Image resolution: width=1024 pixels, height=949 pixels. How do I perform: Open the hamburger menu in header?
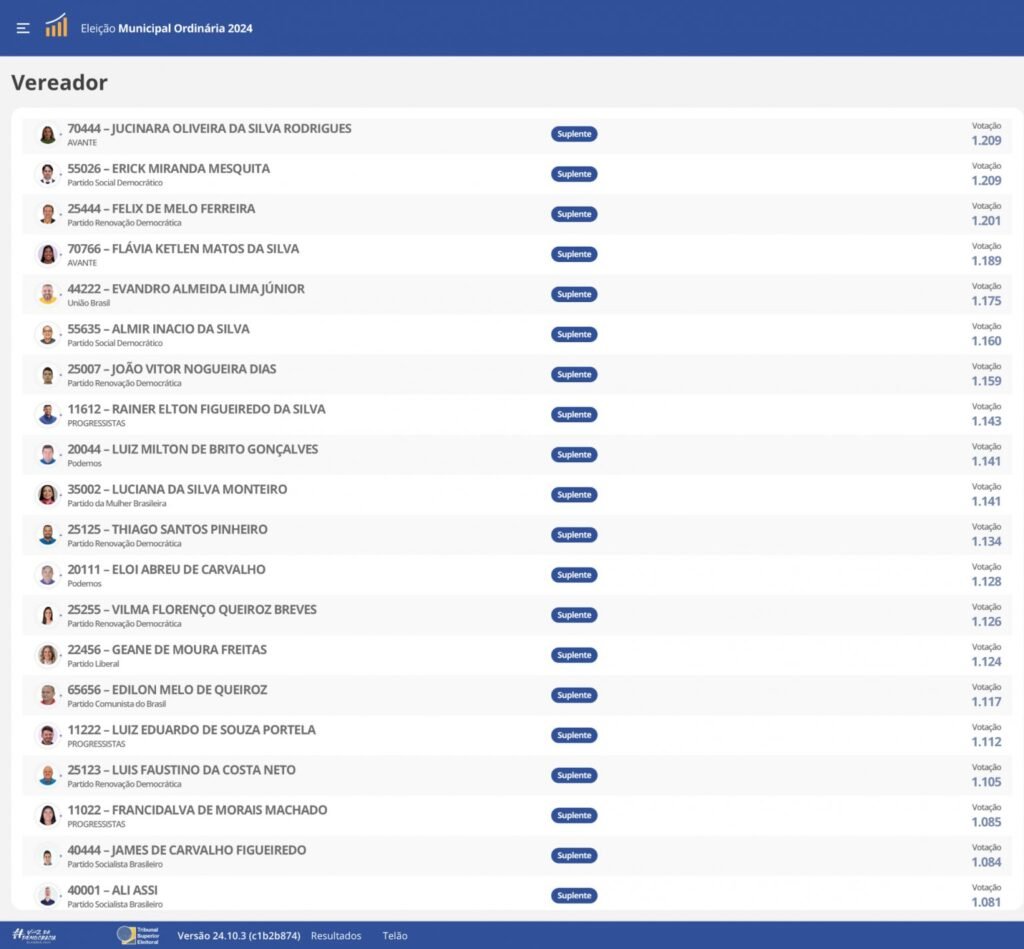(x=23, y=28)
